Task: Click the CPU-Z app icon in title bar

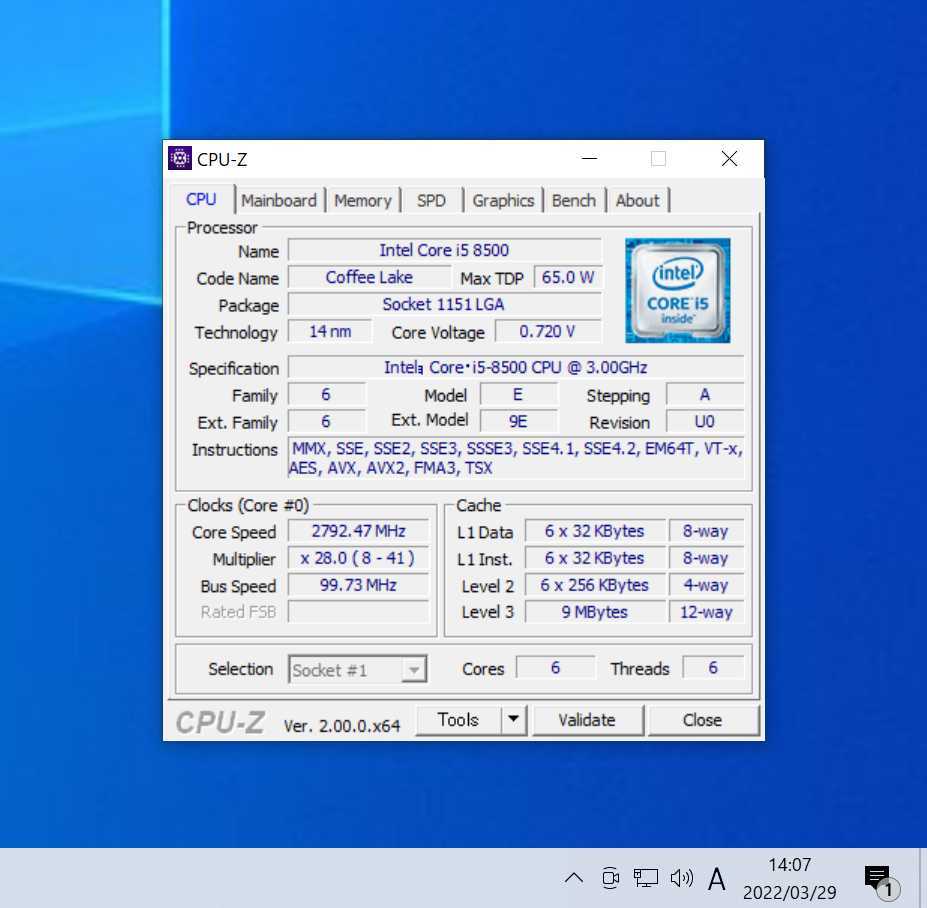Action: 180,158
